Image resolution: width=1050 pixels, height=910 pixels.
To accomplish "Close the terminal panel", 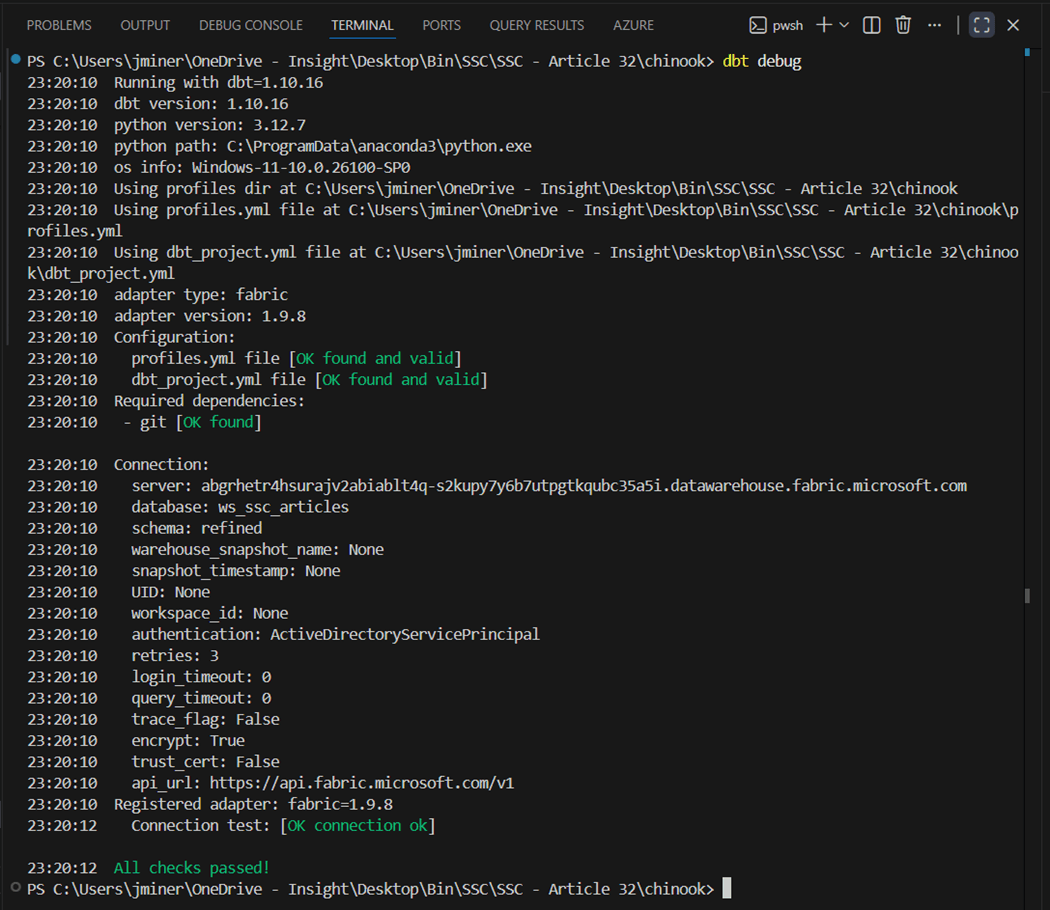I will tap(1013, 25).
